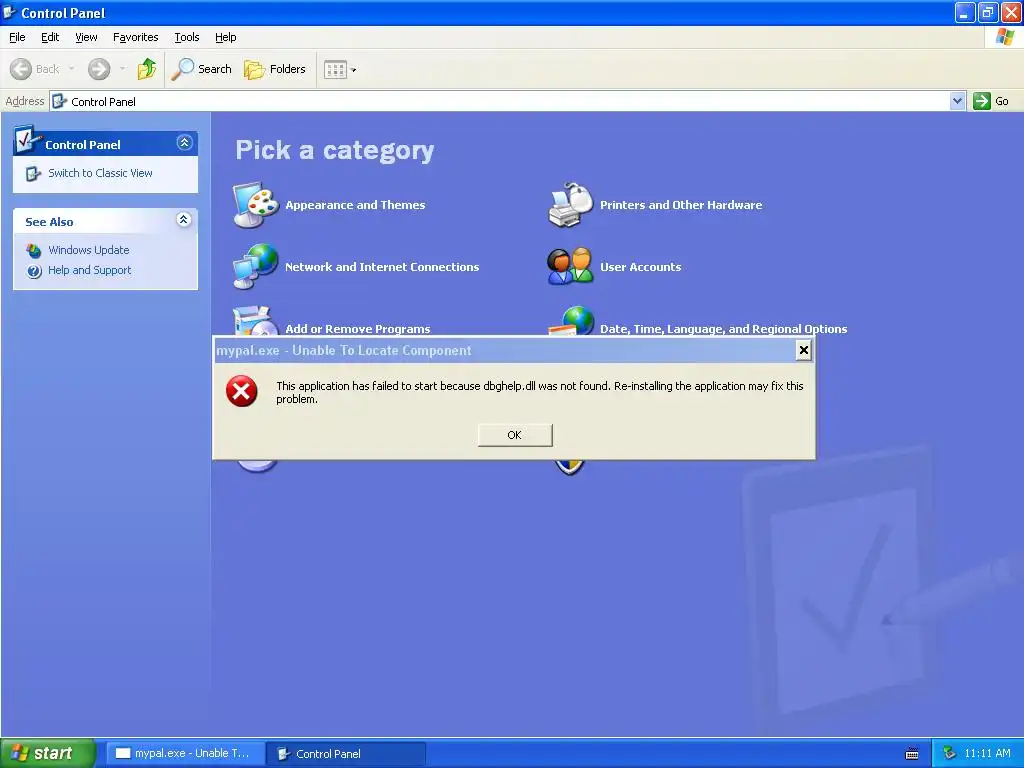This screenshot has width=1024, height=768.
Task: Collapse the See Also section
Action: tap(184, 220)
